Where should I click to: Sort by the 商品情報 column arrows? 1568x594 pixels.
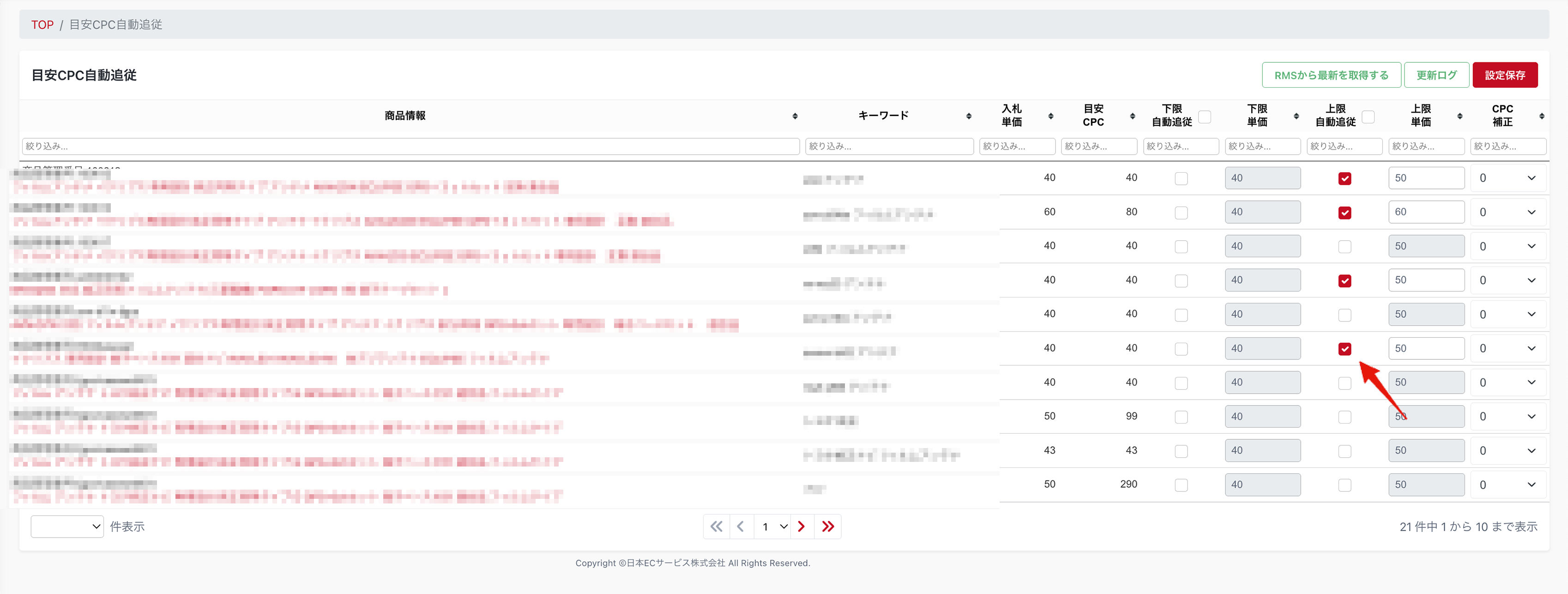pos(795,116)
